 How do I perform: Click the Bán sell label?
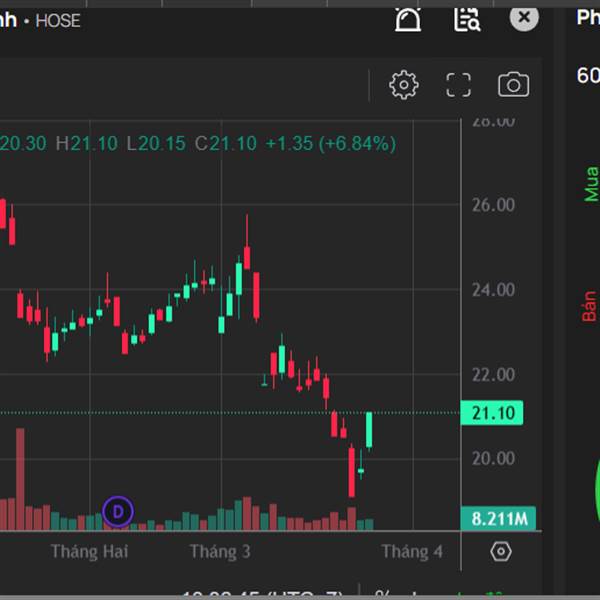coord(590,306)
